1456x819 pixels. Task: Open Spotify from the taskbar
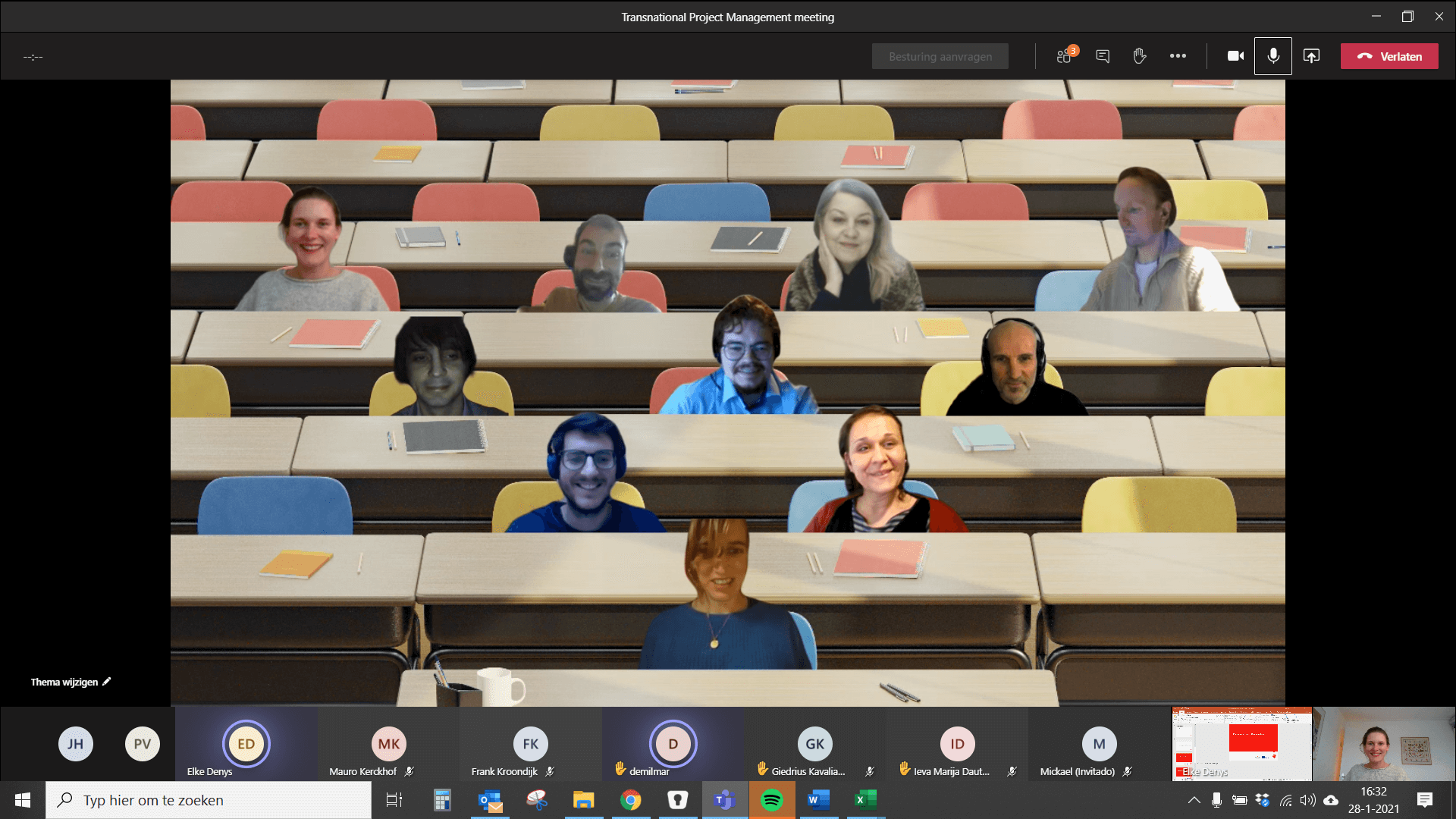pos(771,800)
